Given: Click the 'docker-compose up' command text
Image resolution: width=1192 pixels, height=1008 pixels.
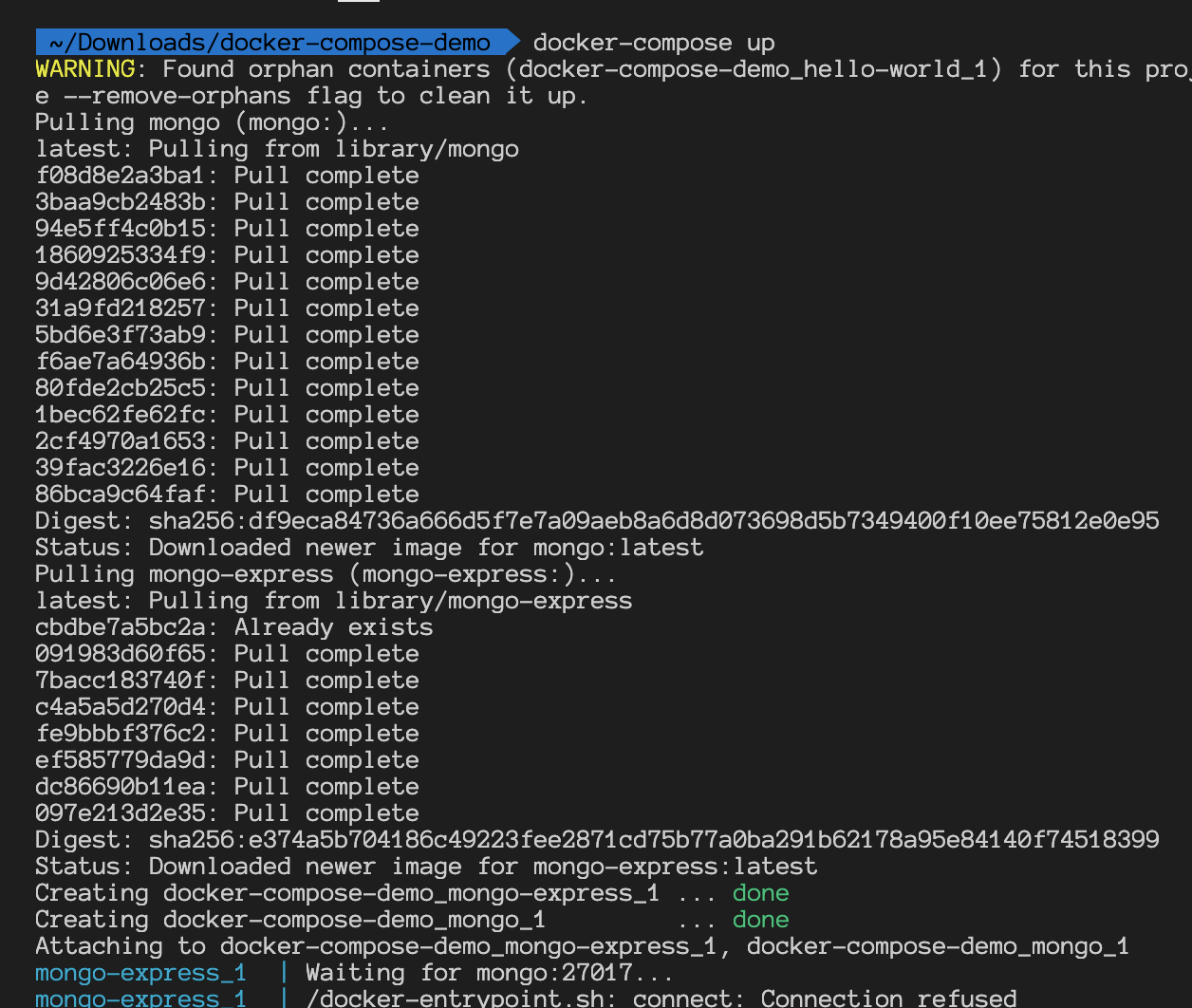Looking at the screenshot, I should pyautogui.click(x=654, y=43).
